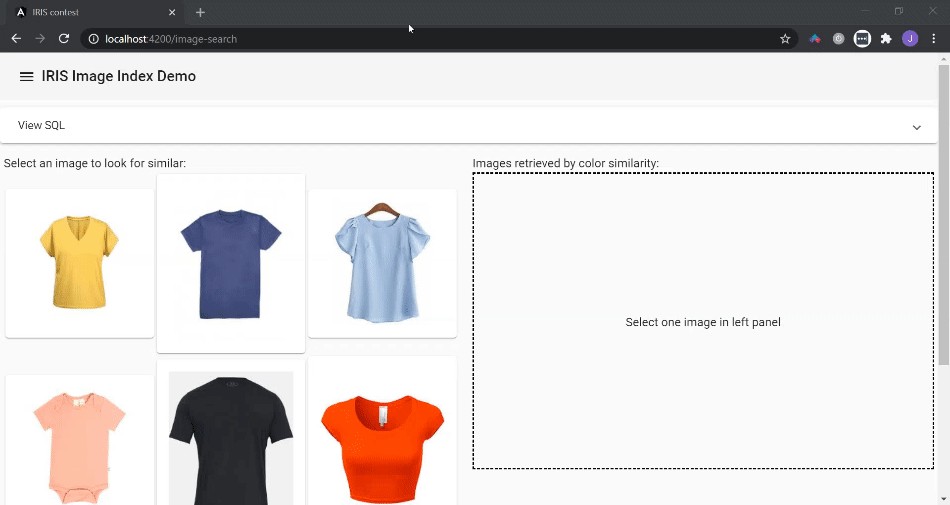This screenshot has width=950, height=505.
Task: Select the light blue ruffle blouse image
Action: pos(382,263)
